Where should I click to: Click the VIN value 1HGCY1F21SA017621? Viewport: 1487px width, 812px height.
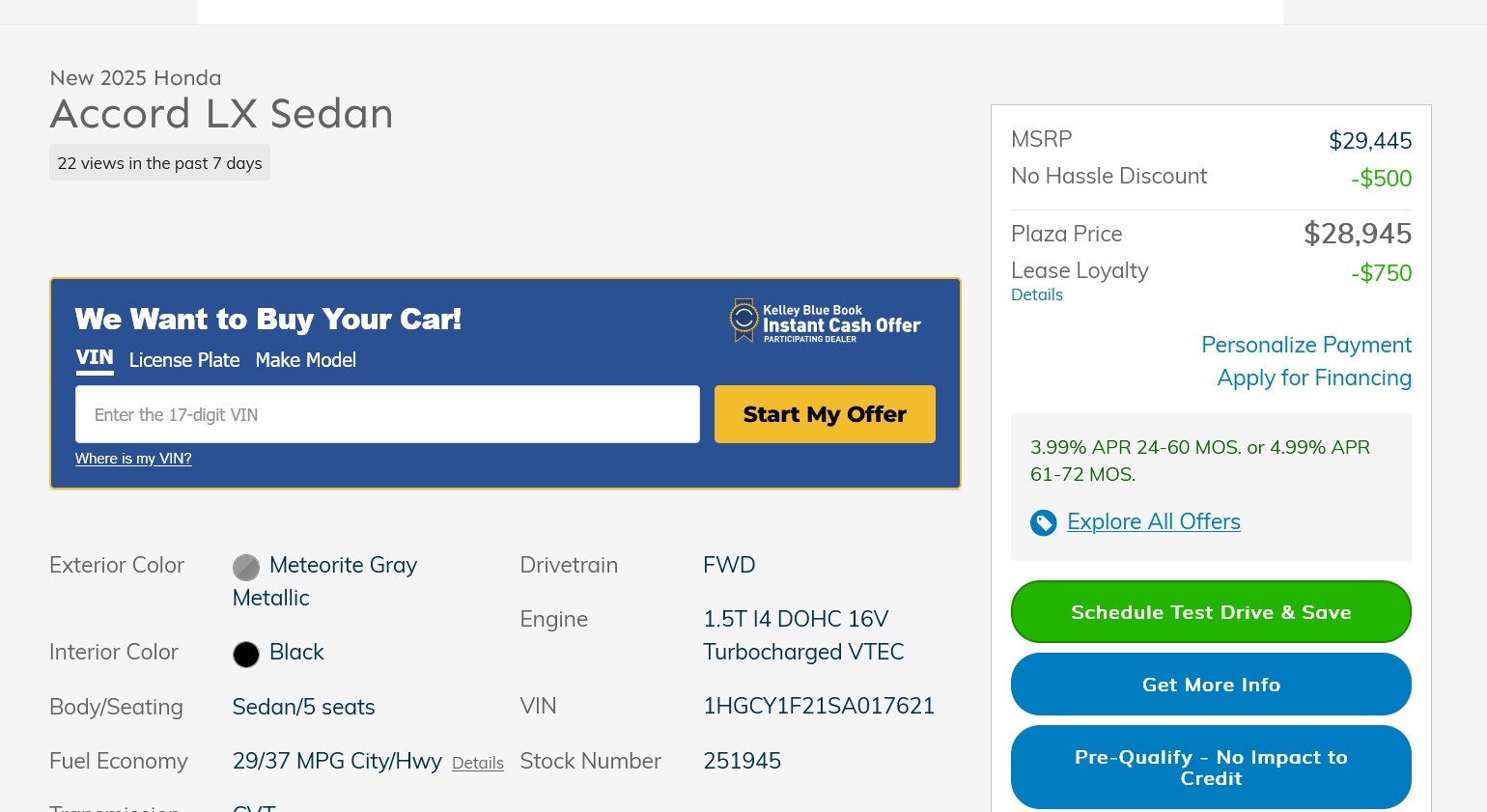[819, 706]
